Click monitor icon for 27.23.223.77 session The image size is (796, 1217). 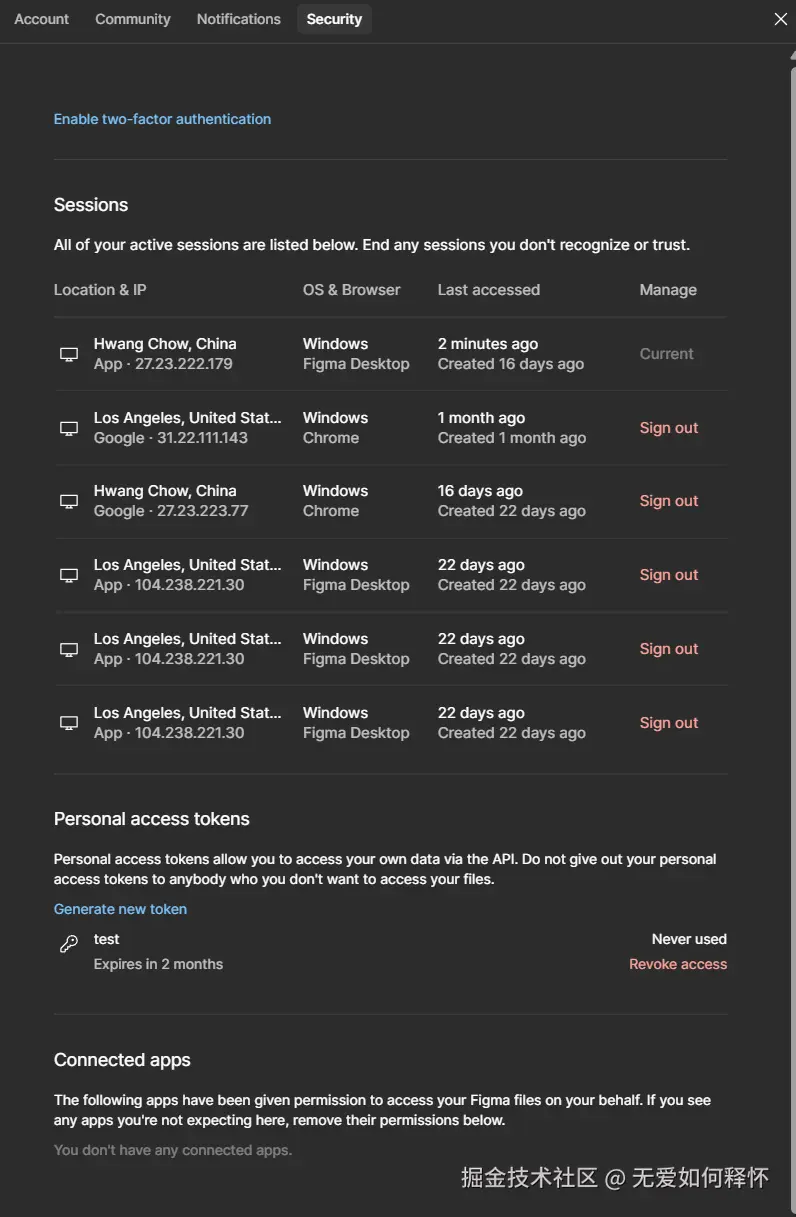point(69,501)
